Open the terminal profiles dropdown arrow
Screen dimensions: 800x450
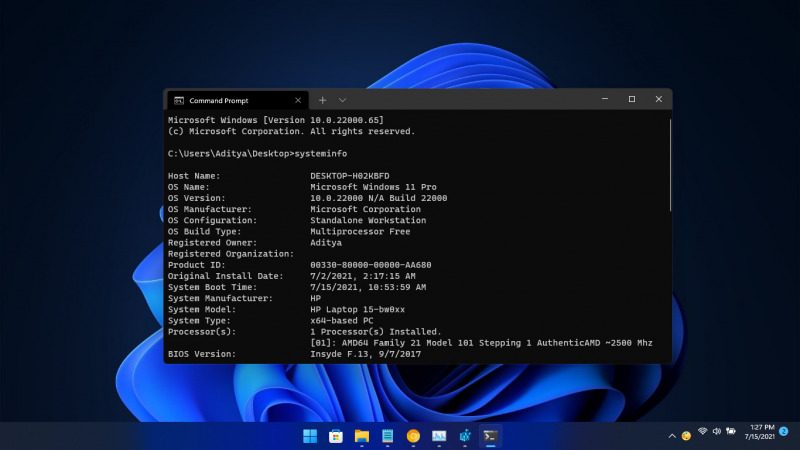coord(342,101)
